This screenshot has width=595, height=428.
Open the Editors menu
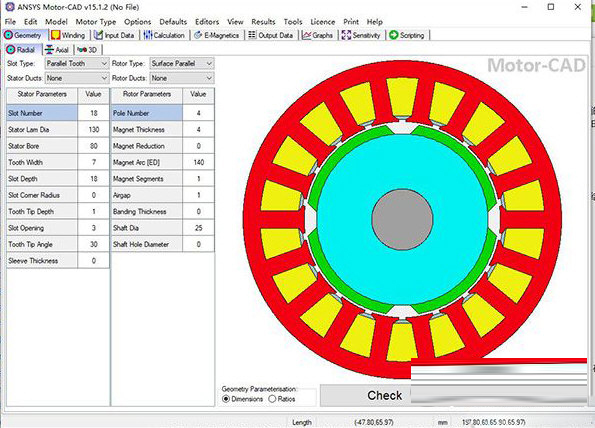pyautogui.click(x=207, y=22)
